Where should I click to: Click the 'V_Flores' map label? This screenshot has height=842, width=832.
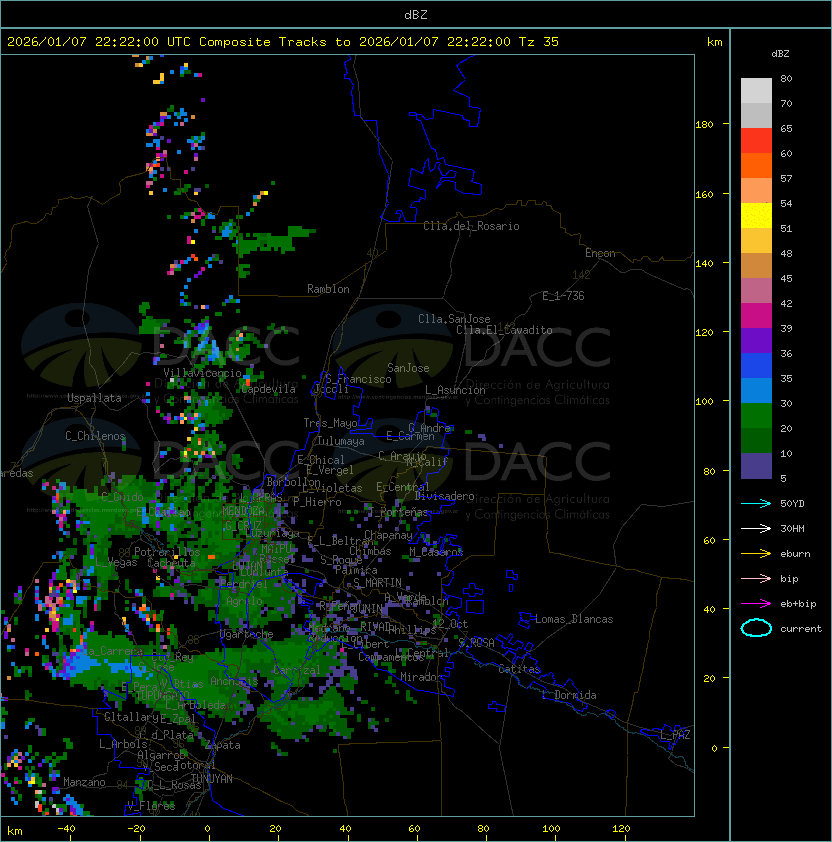(151, 806)
